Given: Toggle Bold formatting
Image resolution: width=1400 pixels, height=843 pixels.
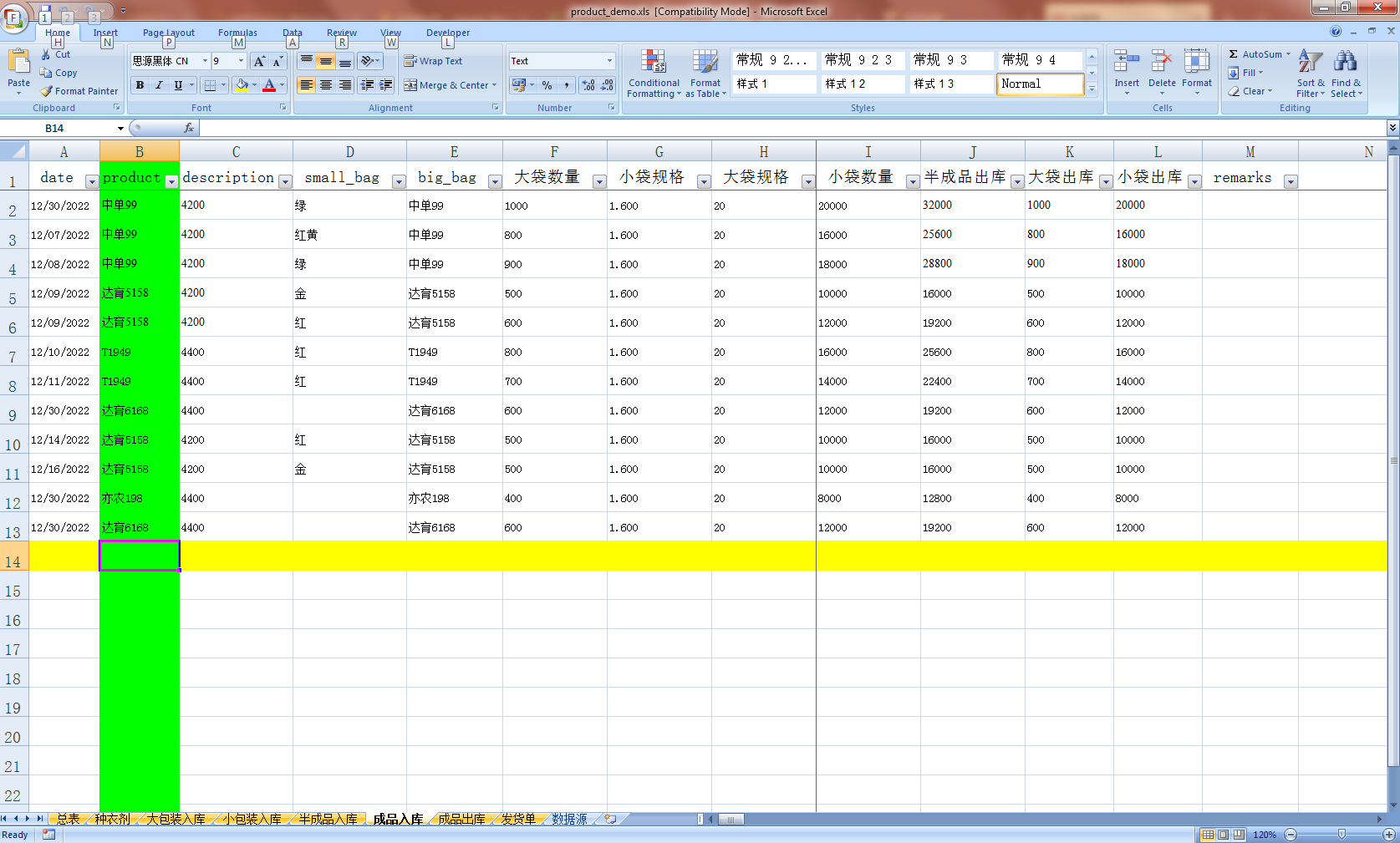Looking at the screenshot, I should click(140, 85).
